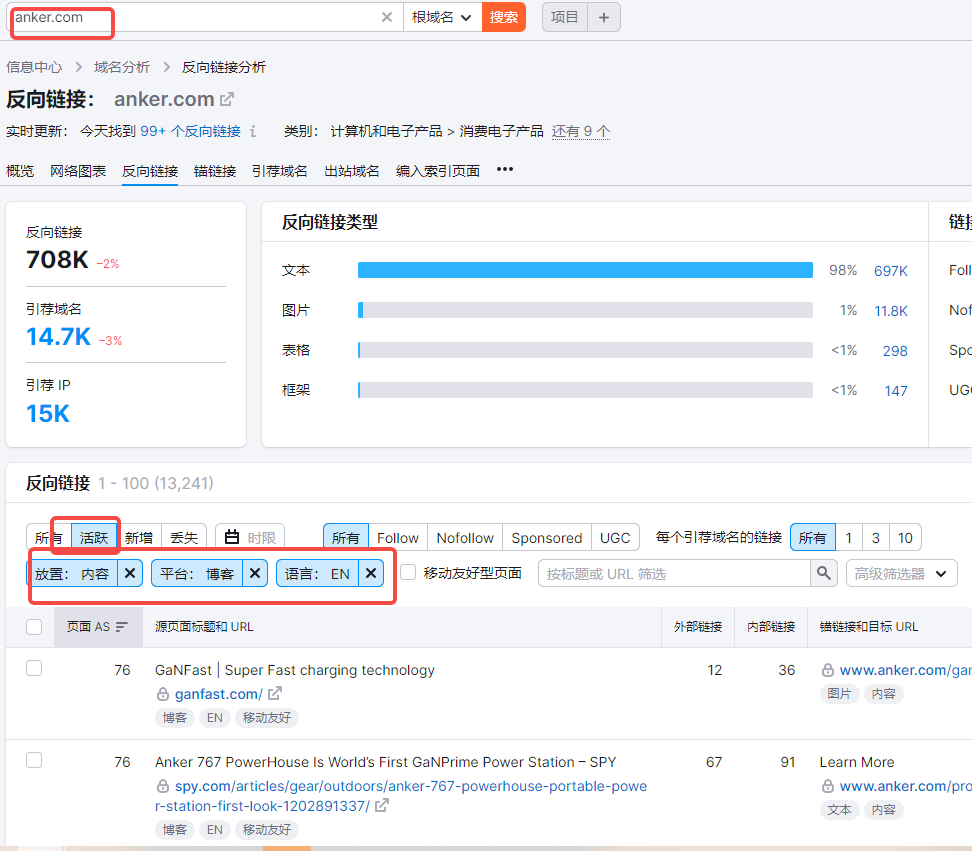The width and height of the screenshot is (972, 851).
Task: Open ganfast.com external link icon
Action: click(275, 694)
